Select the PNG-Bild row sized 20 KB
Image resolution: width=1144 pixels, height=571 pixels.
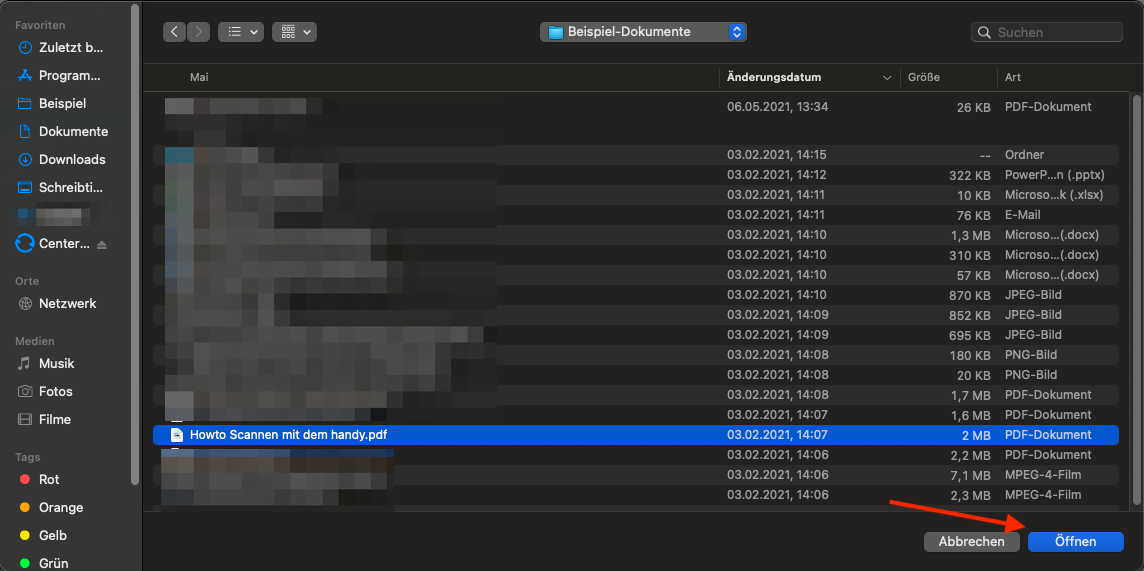pyautogui.click(x=635, y=375)
